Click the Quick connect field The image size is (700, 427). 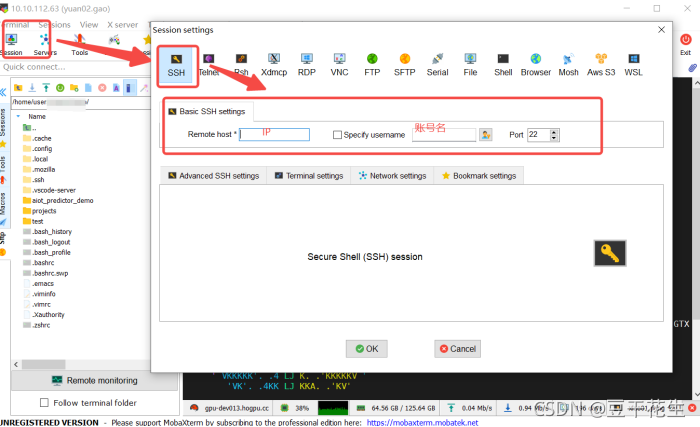76,67
